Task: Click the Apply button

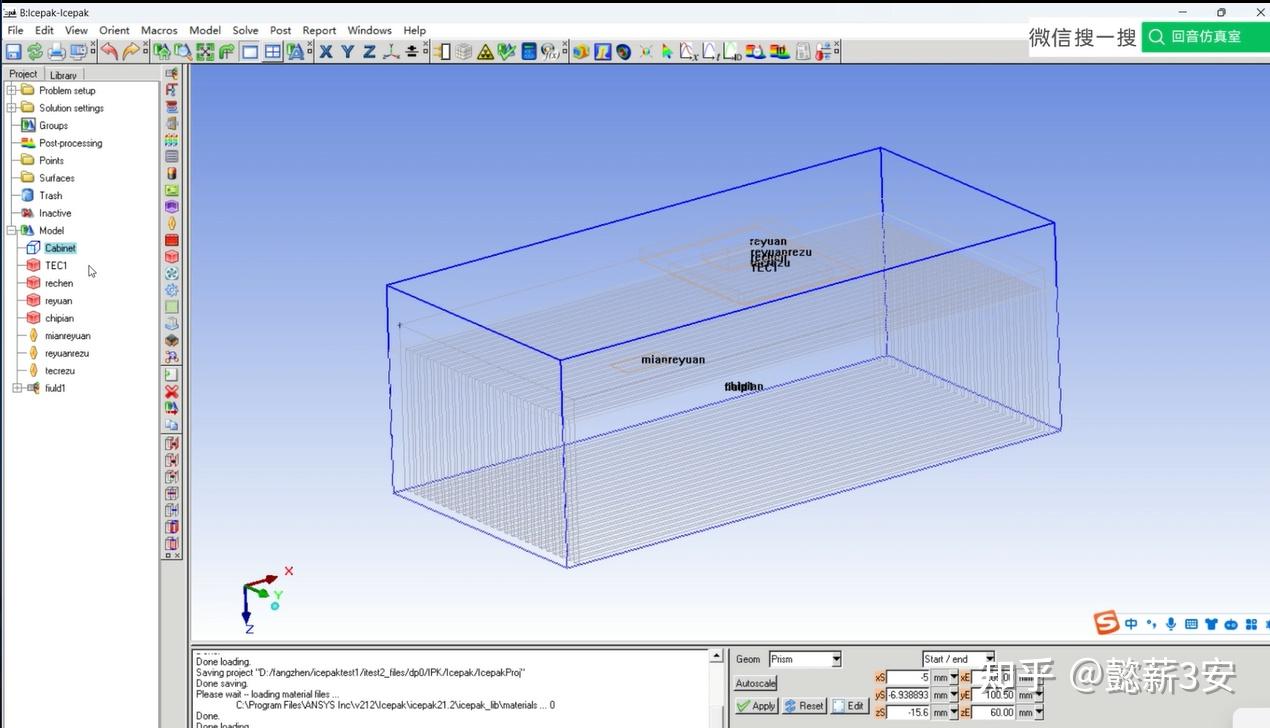Action: coord(757,705)
